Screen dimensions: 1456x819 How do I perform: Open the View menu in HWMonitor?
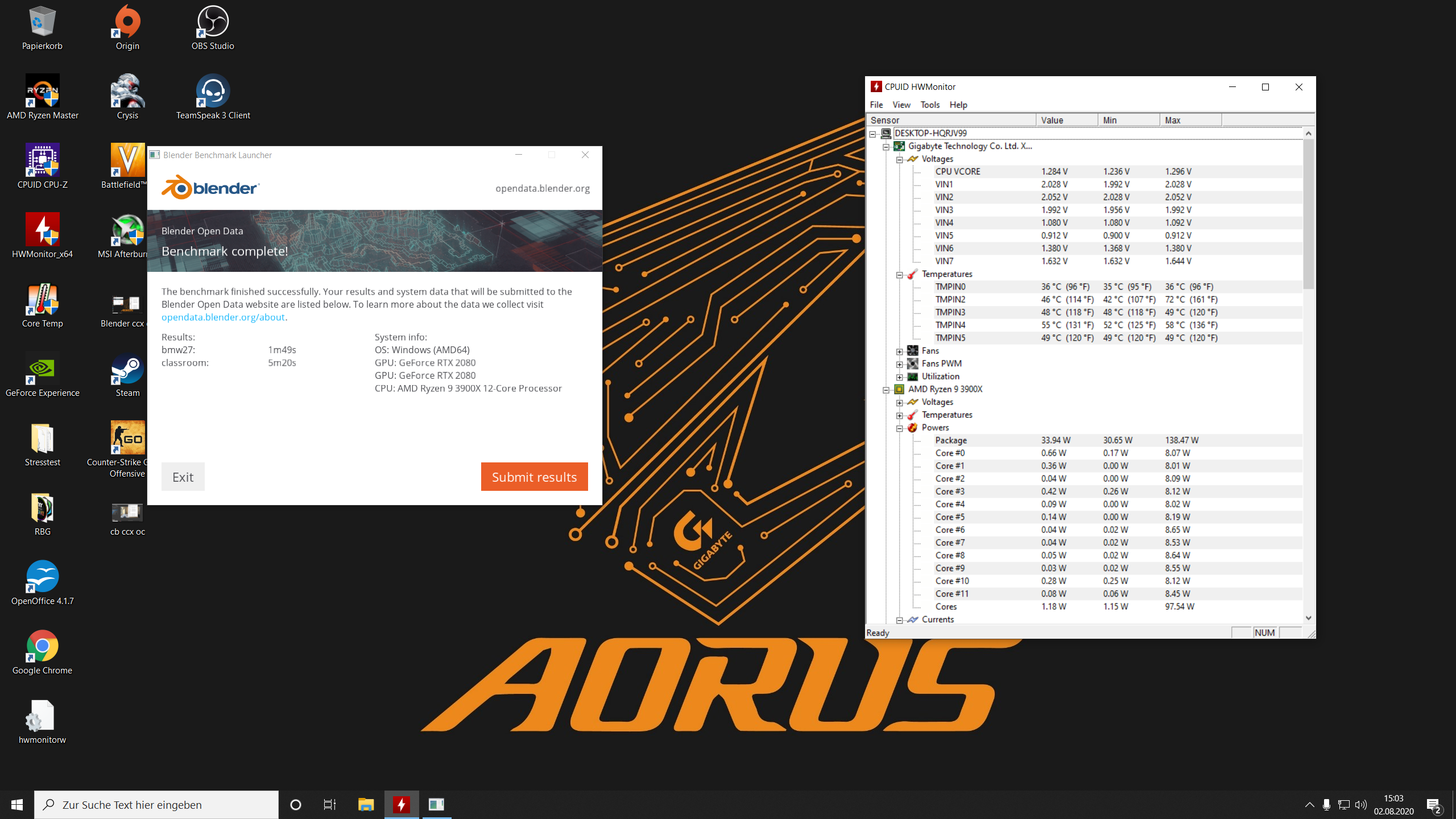[x=901, y=105]
